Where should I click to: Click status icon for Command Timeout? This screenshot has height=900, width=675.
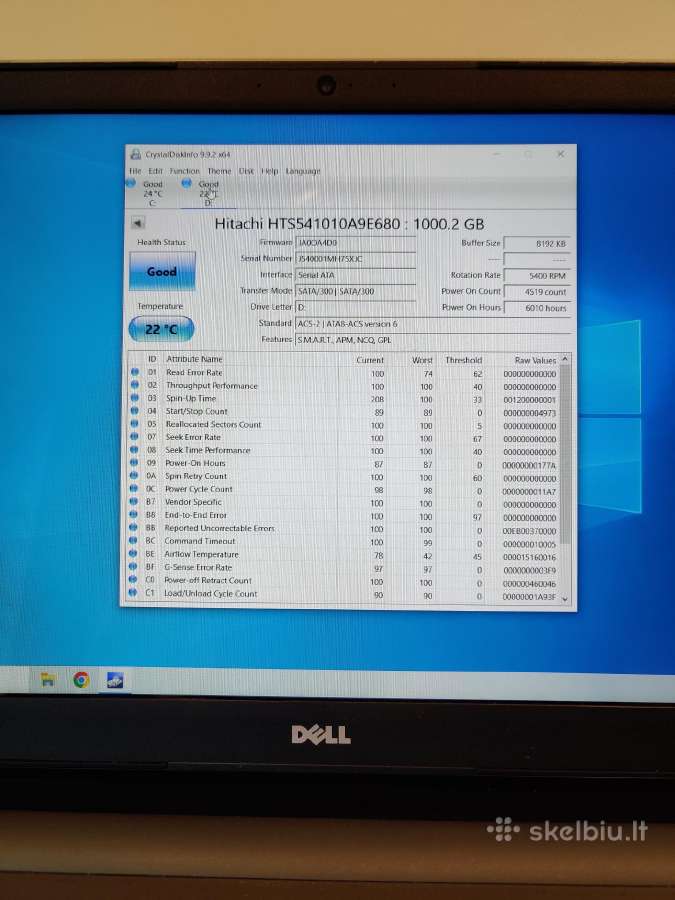(134, 541)
